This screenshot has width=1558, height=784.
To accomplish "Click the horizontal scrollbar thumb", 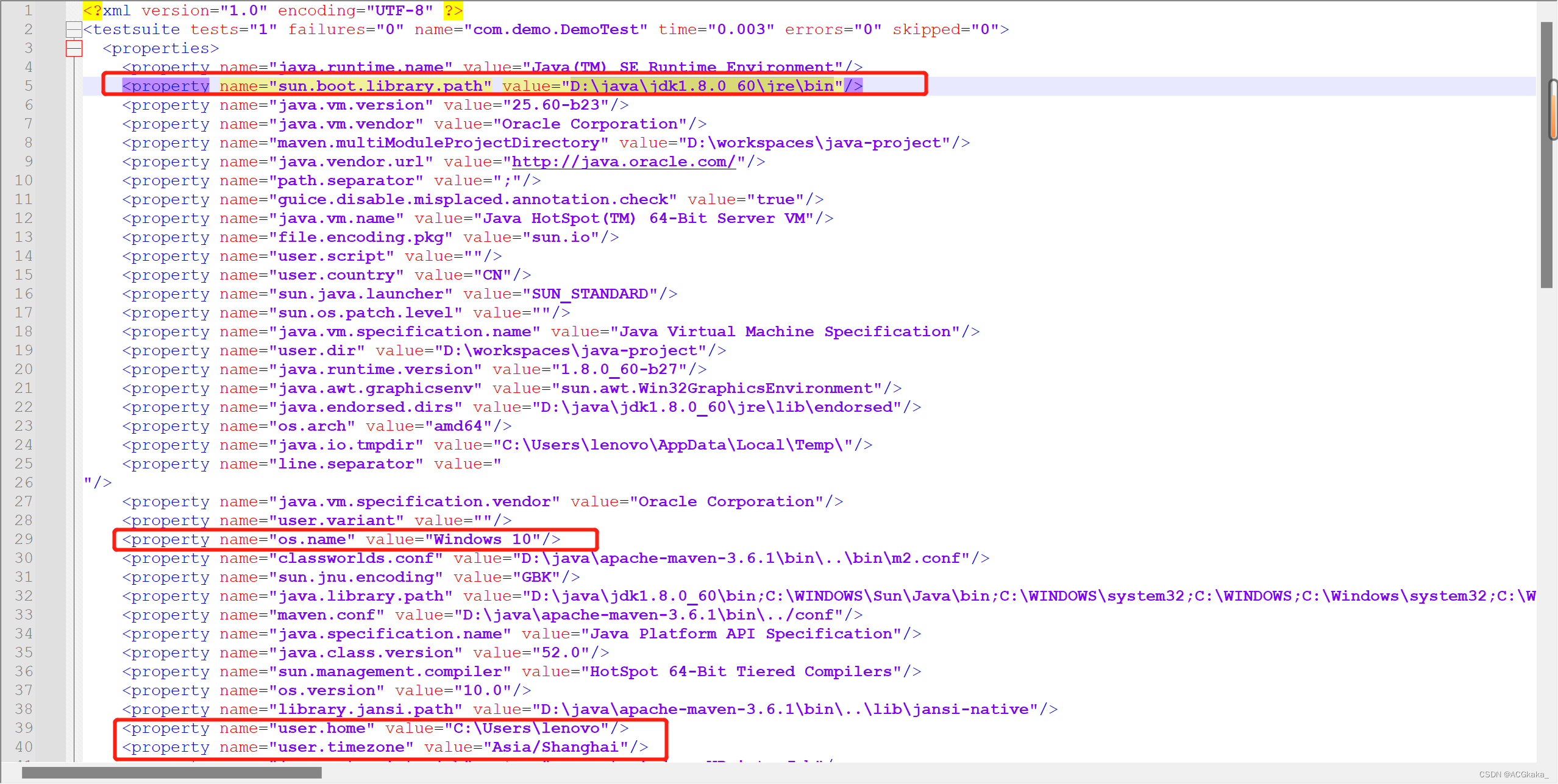I will pyautogui.click(x=172, y=773).
